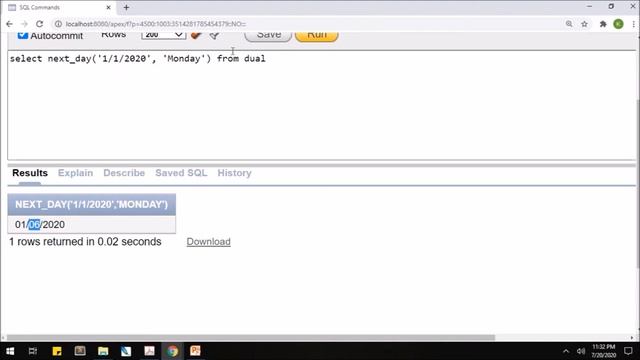The height and width of the screenshot is (360, 640).
Task: Open File Explorer from the taskbar
Action: coord(103,351)
